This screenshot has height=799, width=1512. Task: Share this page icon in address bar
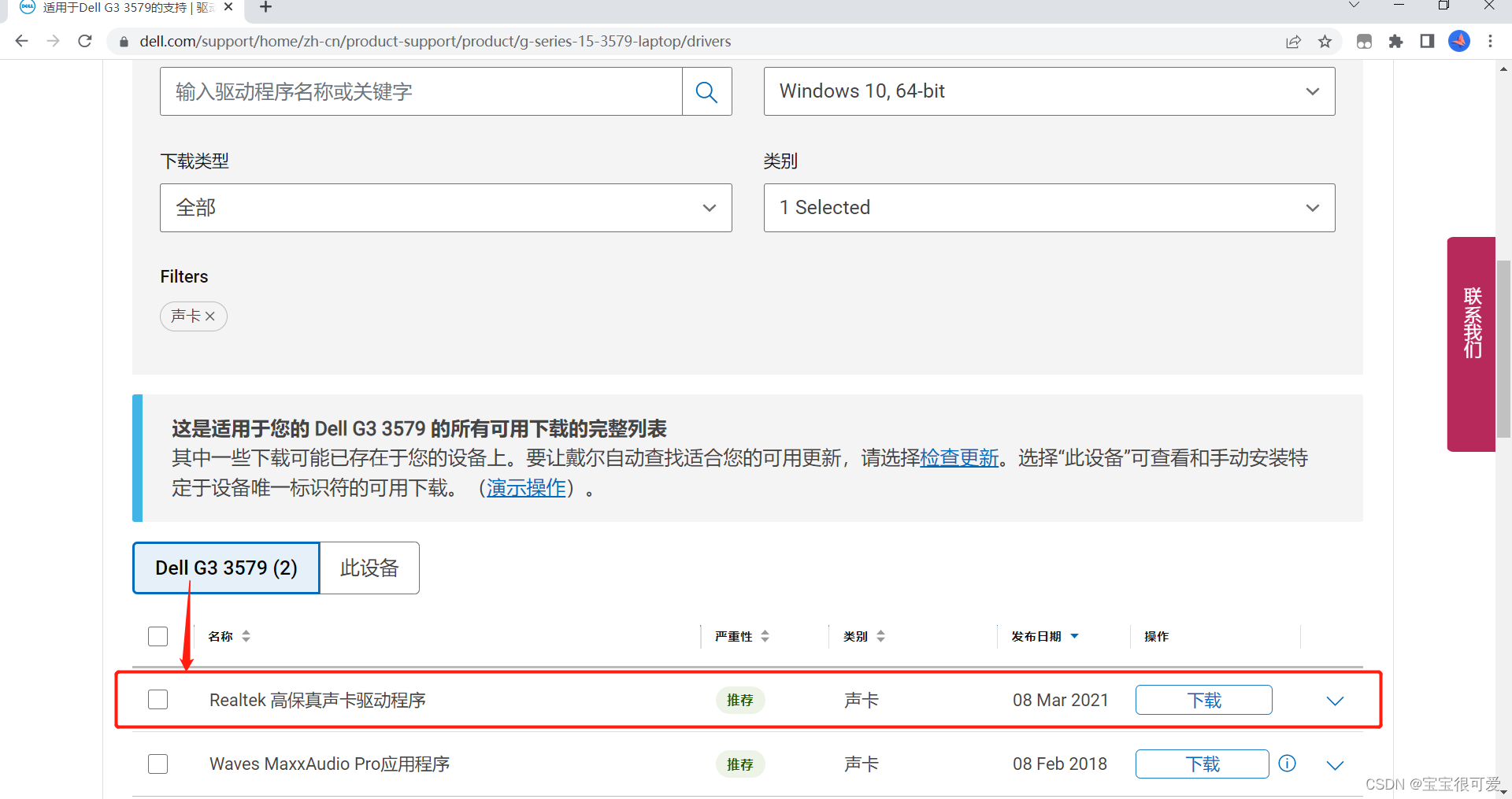point(1293,42)
